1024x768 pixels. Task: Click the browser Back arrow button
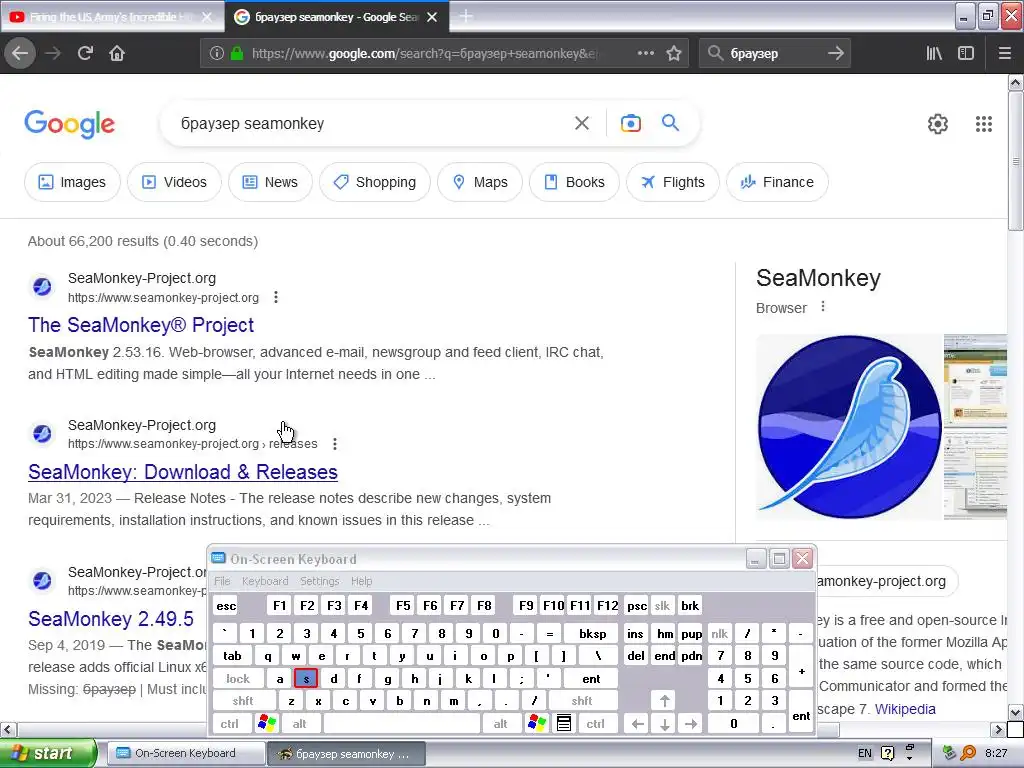pyautogui.click(x=20, y=53)
